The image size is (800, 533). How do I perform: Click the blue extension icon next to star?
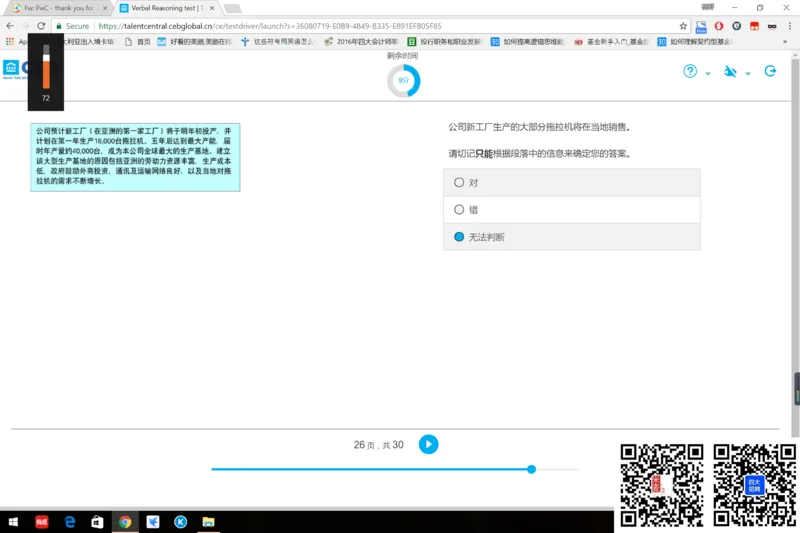point(701,27)
